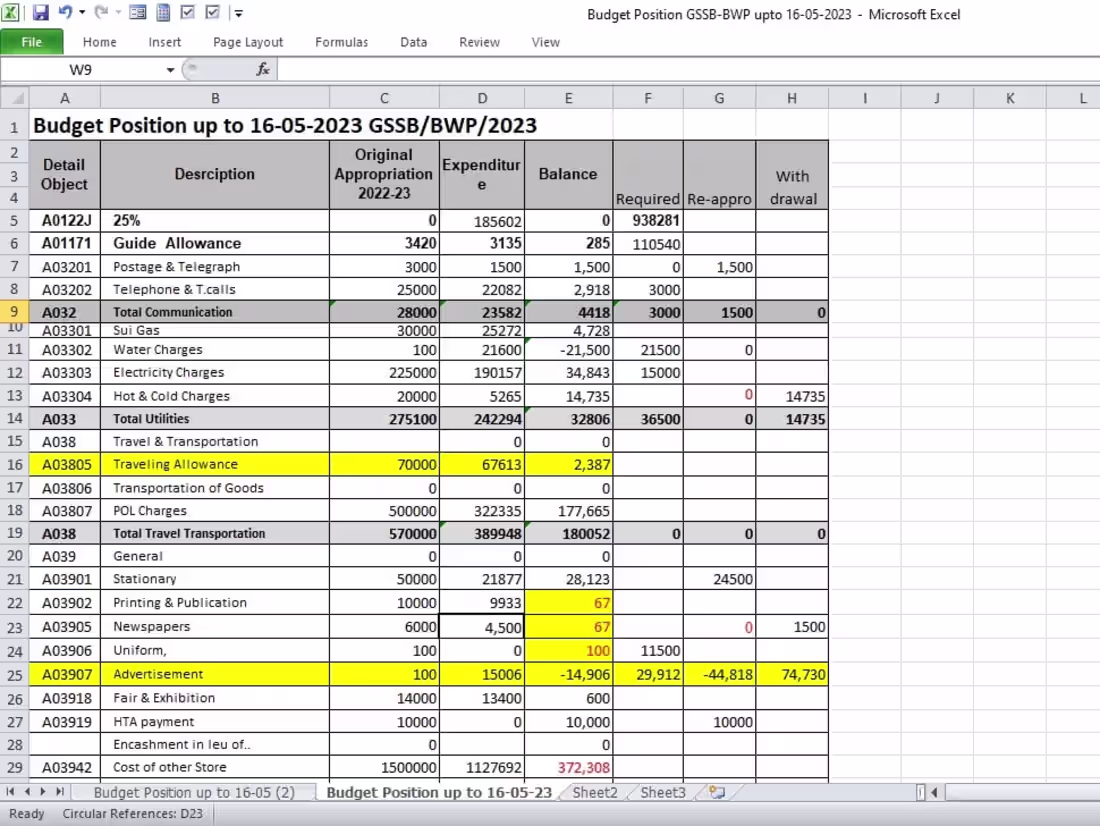Screen dimensions: 1100x826
Task: Click the Excel program icon top-left
Action: (x=10, y=12)
